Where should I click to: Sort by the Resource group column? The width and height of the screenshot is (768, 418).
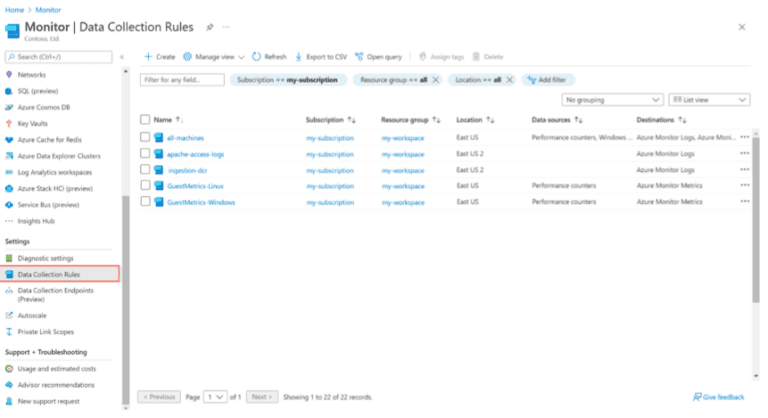click(410, 120)
